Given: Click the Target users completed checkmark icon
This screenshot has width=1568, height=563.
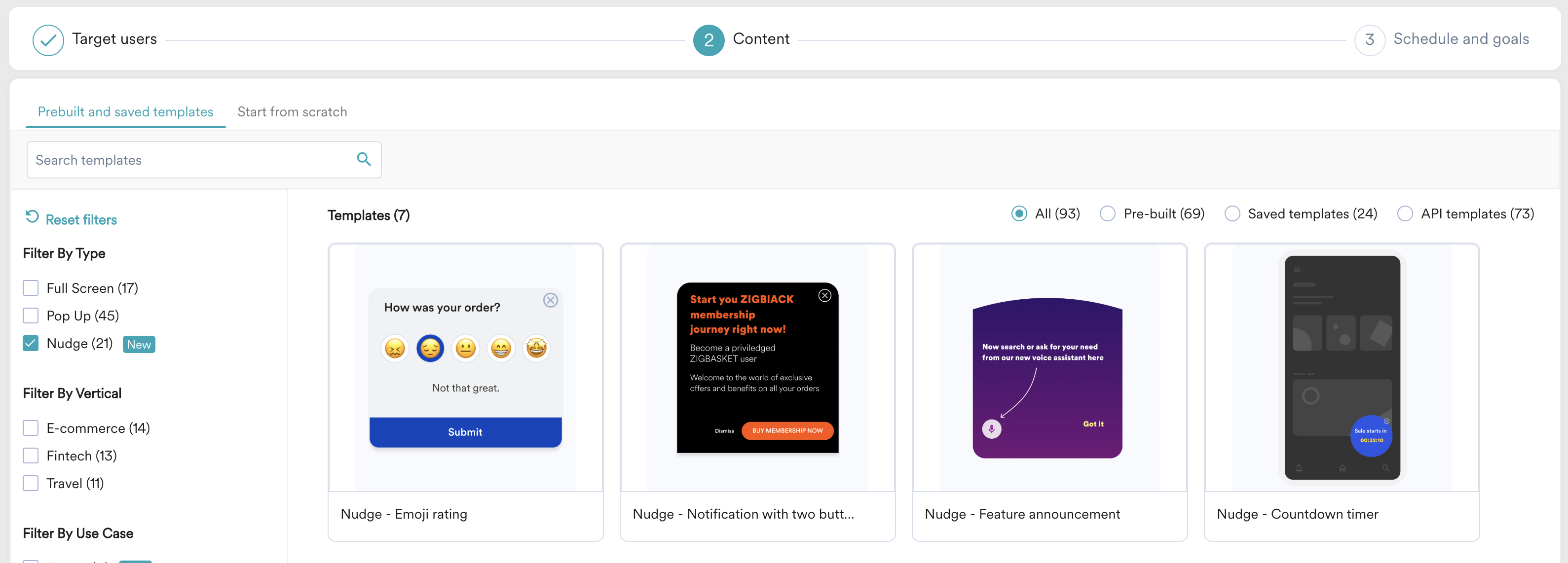Looking at the screenshot, I should pos(48,40).
